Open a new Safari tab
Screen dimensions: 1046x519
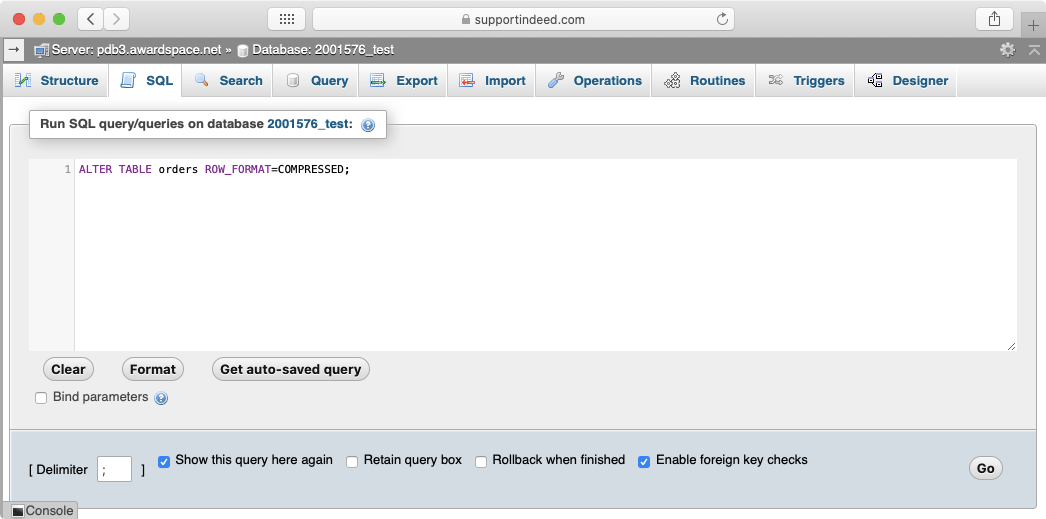point(1034,26)
